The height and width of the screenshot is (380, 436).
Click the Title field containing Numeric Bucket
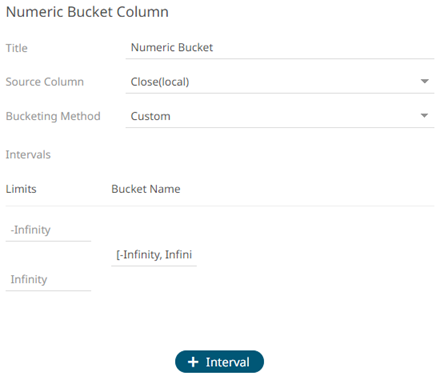tap(280, 48)
